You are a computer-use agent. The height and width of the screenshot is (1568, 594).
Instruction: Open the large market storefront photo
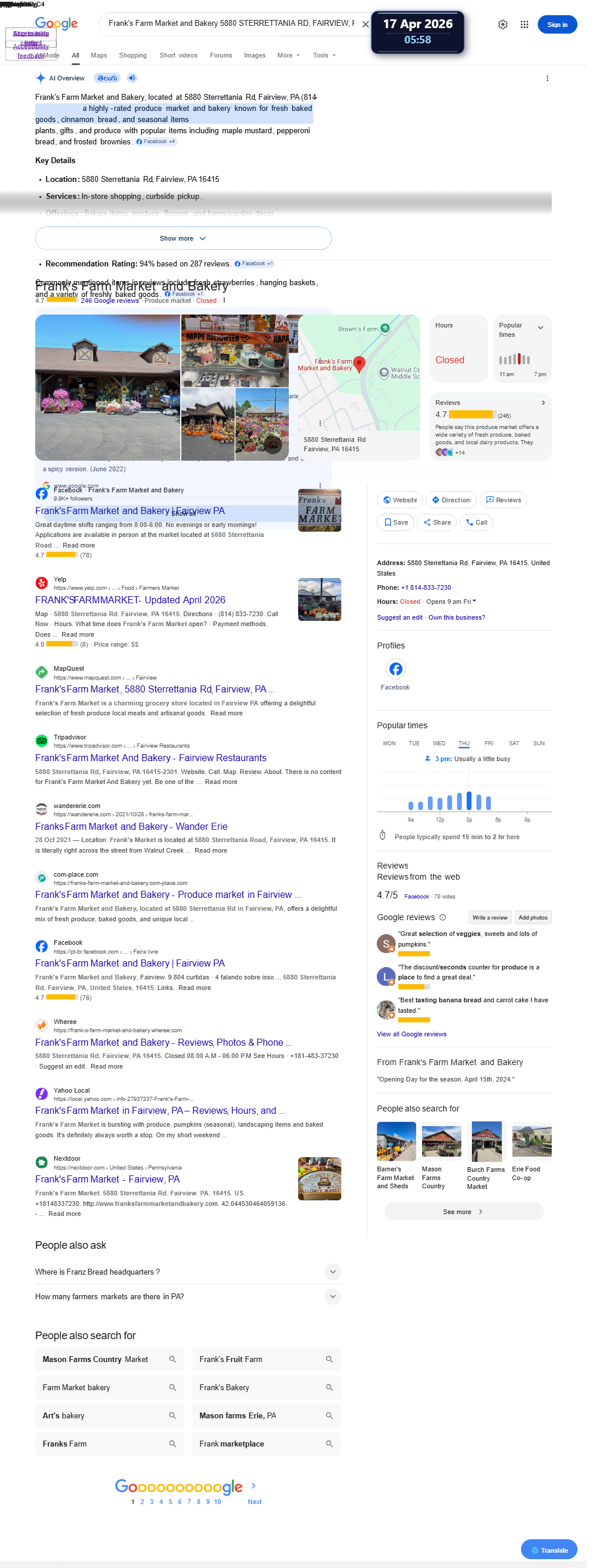click(108, 387)
